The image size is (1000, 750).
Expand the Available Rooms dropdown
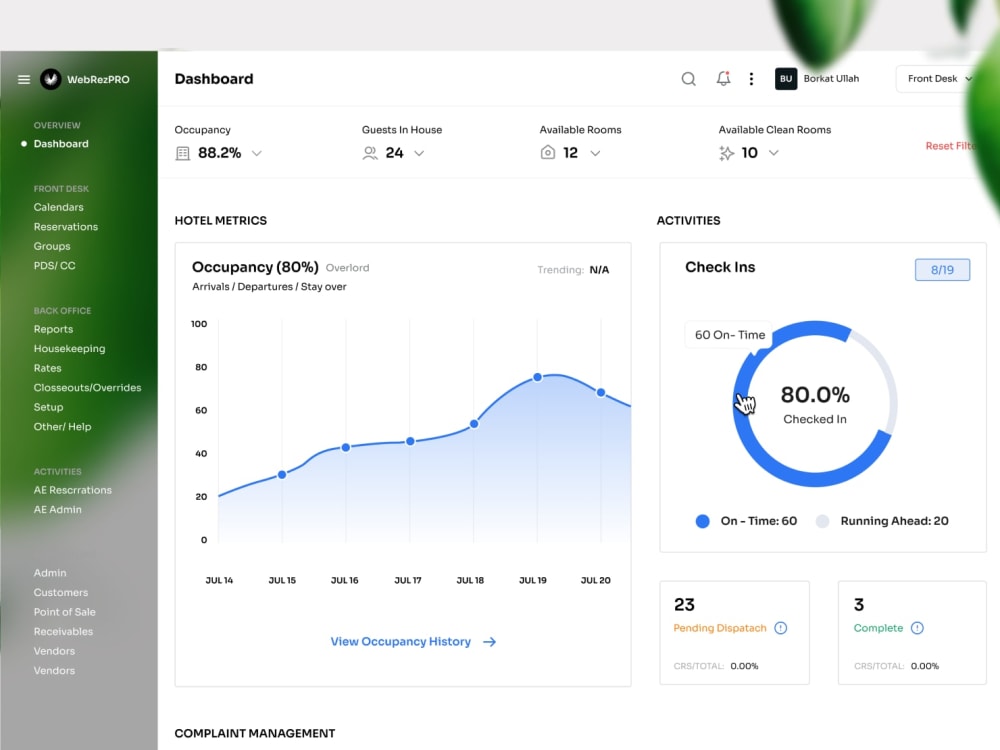pyautogui.click(x=595, y=153)
